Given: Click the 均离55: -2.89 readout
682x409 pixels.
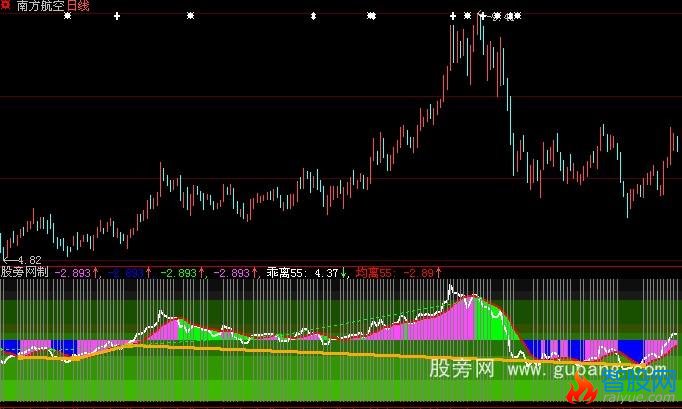Looking at the screenshot, I should click(x=395, y=273).
